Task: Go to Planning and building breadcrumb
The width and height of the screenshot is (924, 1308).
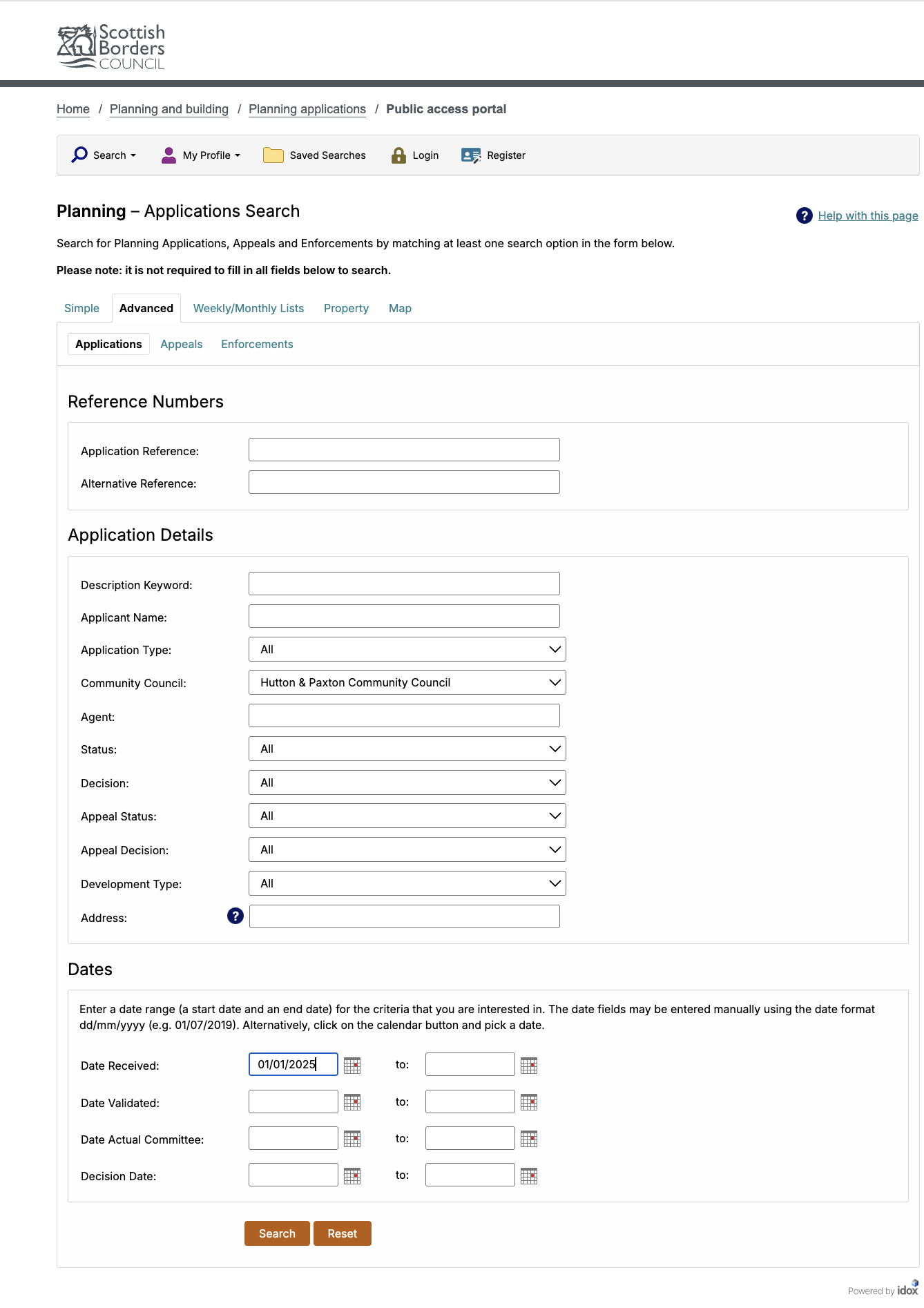Action: pyautogui.click(x=169, y=109)
